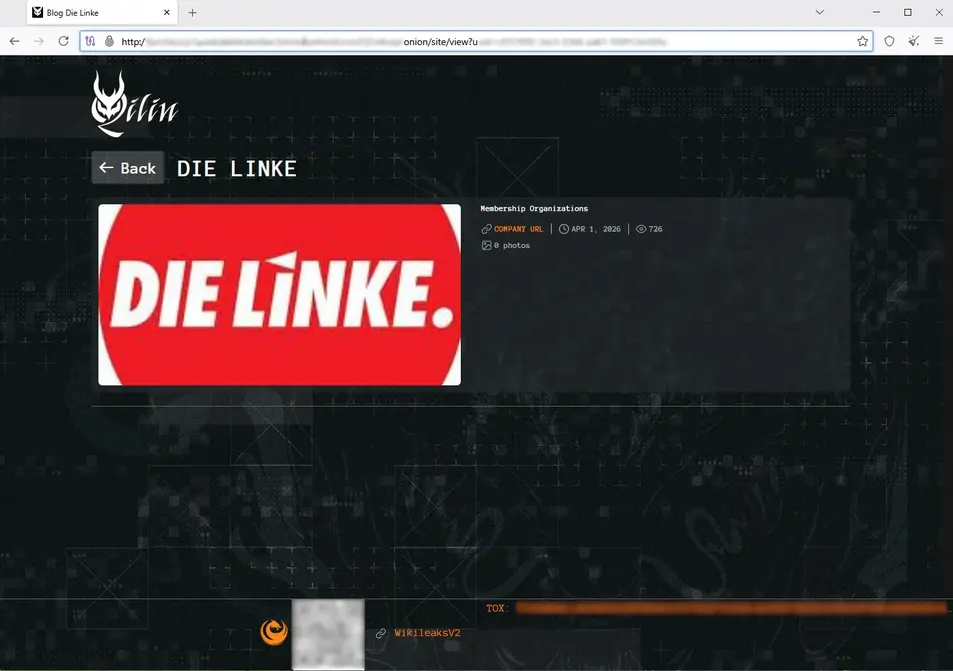Open the browser hamburger menu
Viewport: 953px width, 671px height.
pyautogui.click(x=938, y=41)
